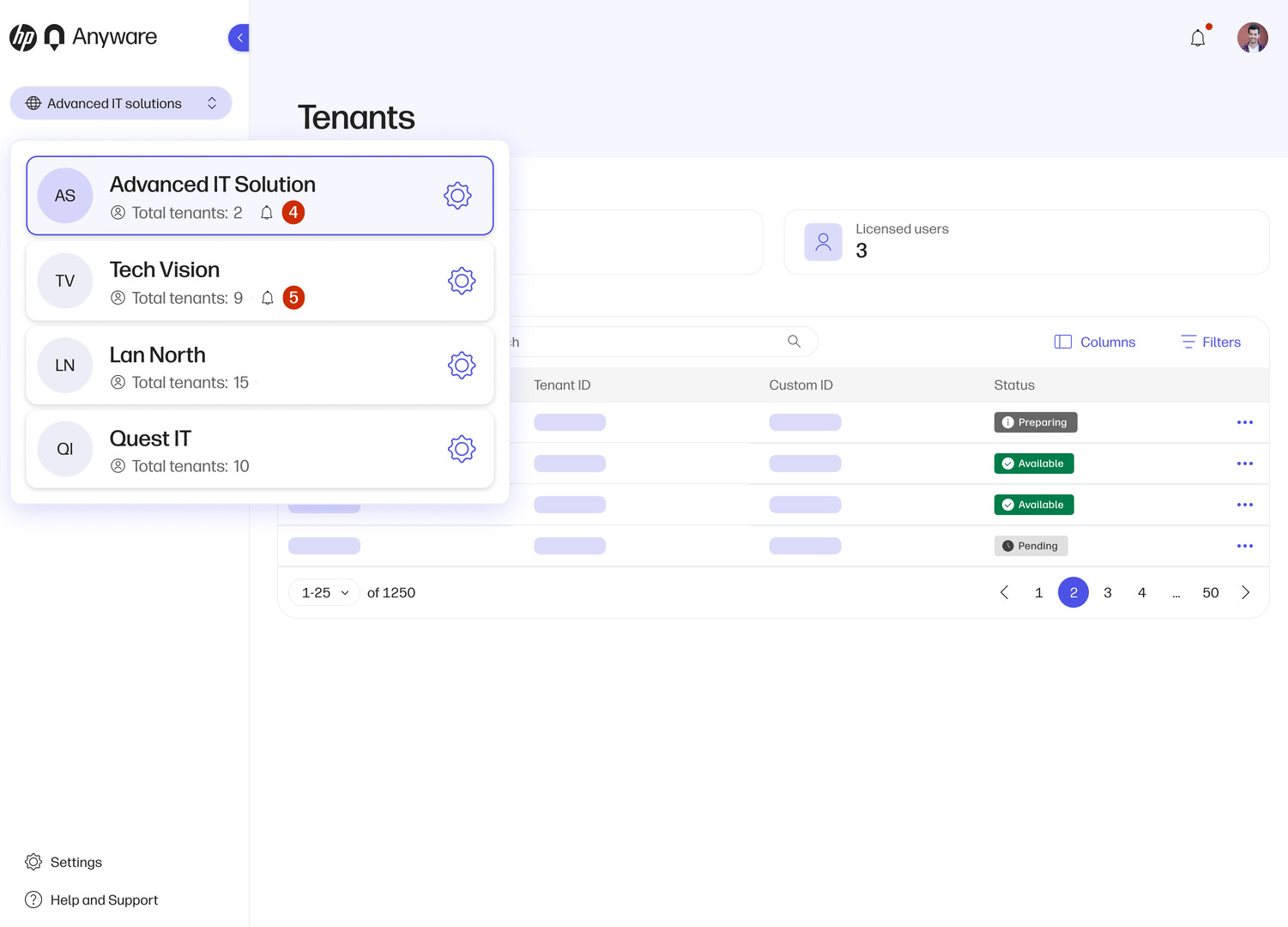Click the search magnifier icon

pos(794,342)
